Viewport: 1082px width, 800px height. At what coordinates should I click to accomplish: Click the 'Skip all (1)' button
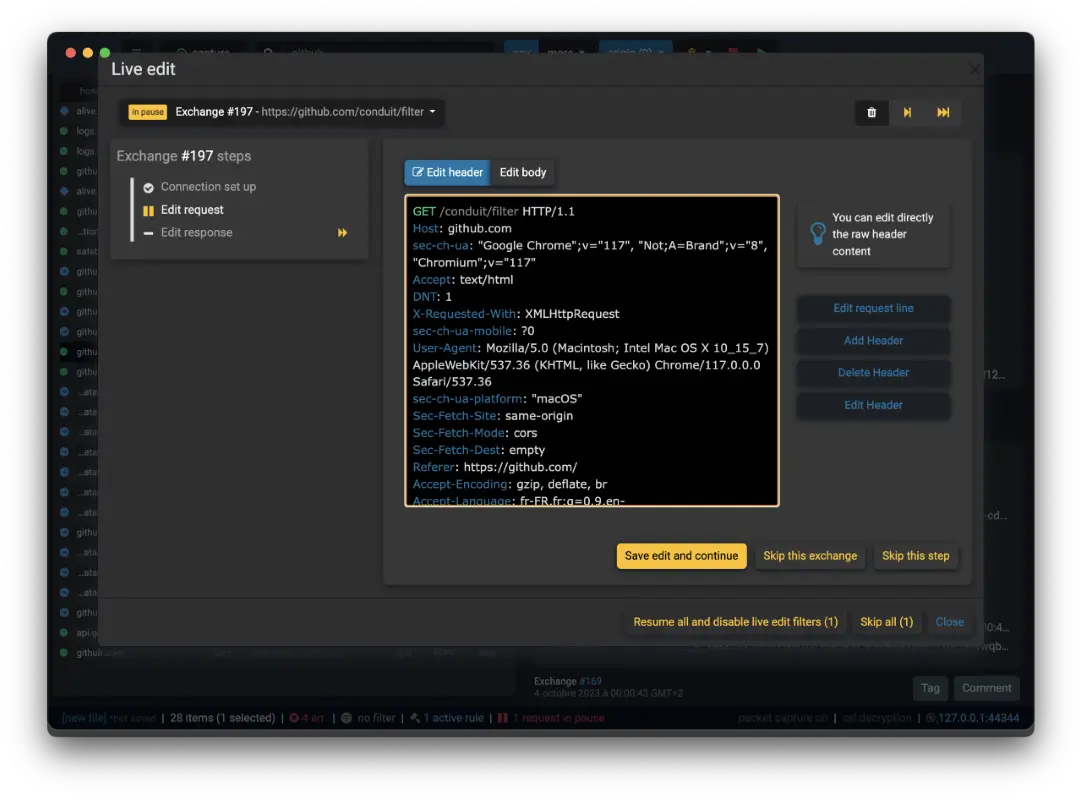(x=886, y=622)
